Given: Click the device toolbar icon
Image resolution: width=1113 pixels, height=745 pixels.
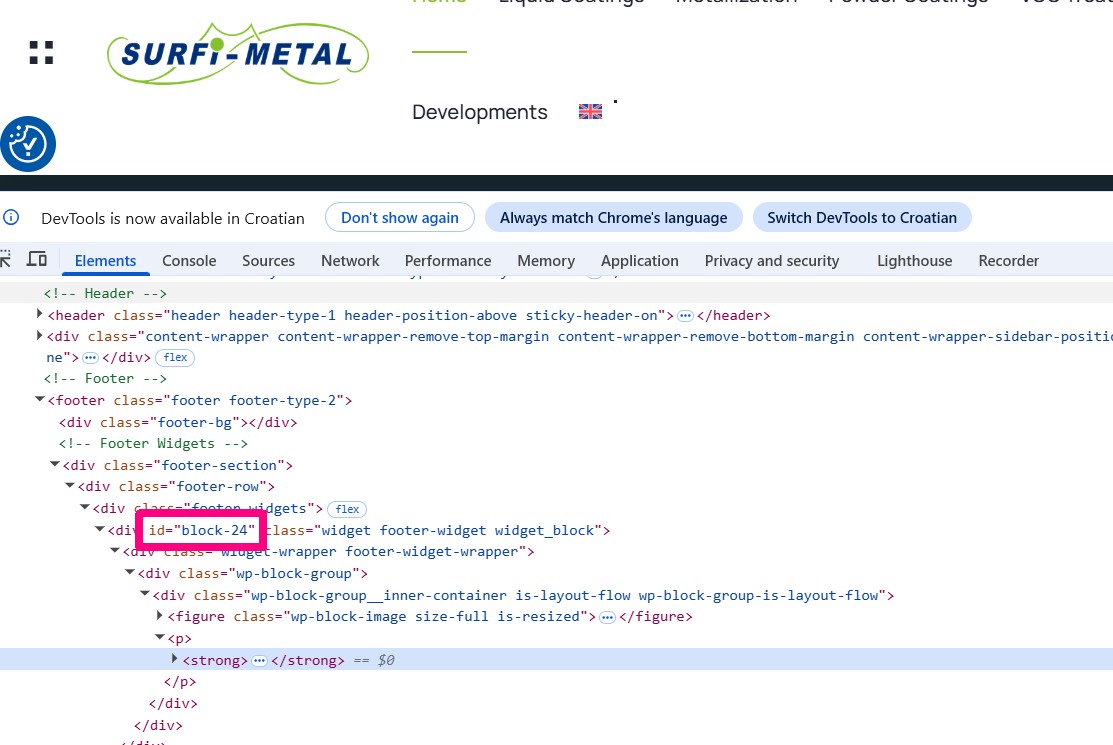Looking at the screenshot, I should [37, 260].
